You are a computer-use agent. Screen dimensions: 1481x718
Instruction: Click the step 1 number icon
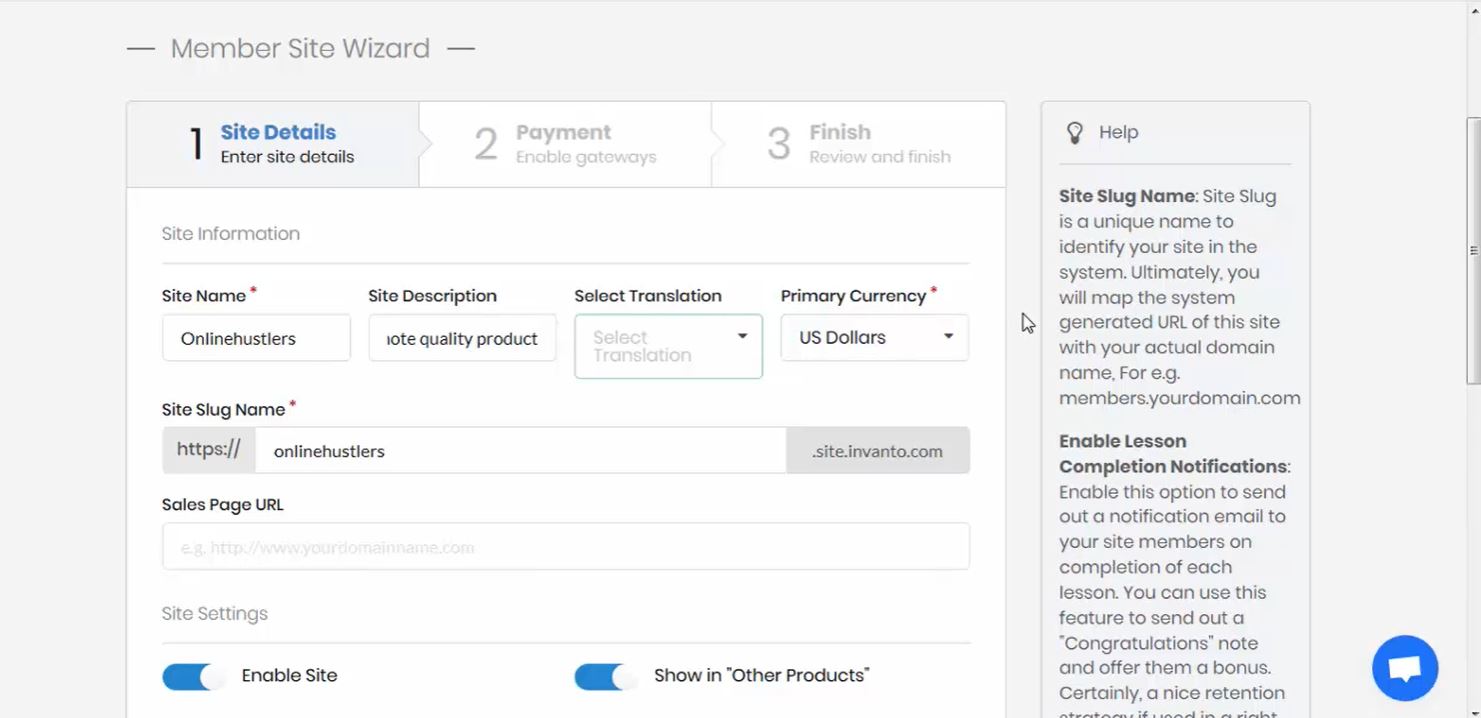[196, 144]
